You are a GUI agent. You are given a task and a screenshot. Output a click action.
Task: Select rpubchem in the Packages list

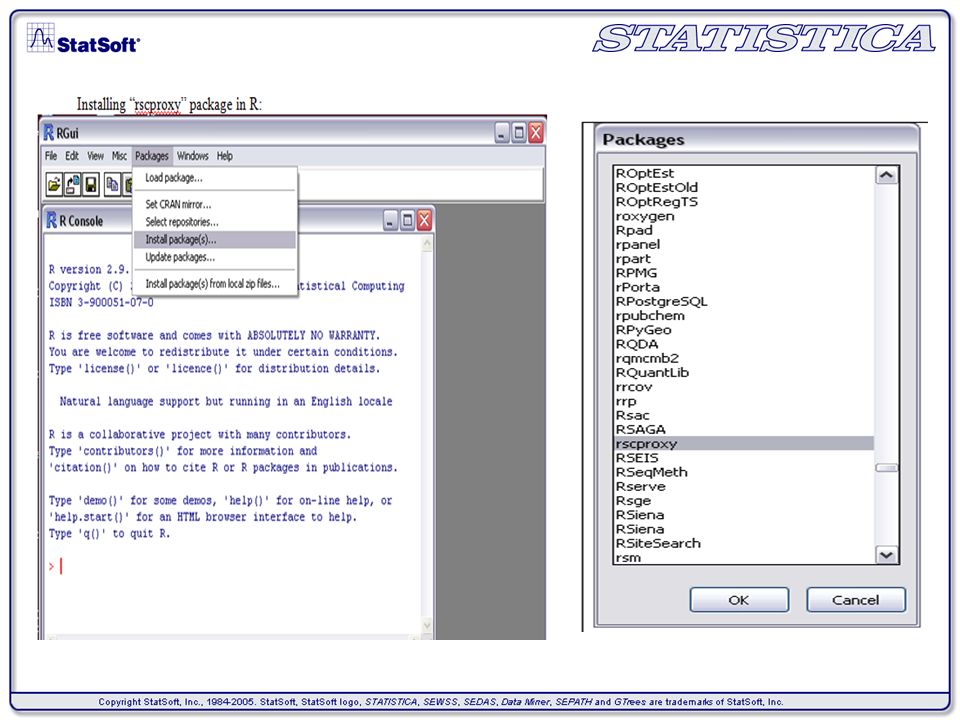[x=744, y=315]
